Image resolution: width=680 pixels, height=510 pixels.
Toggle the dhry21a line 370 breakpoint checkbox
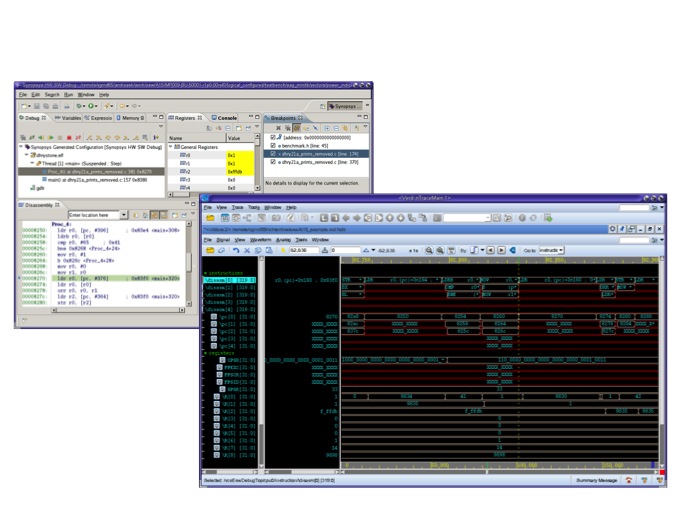(273, 162)
